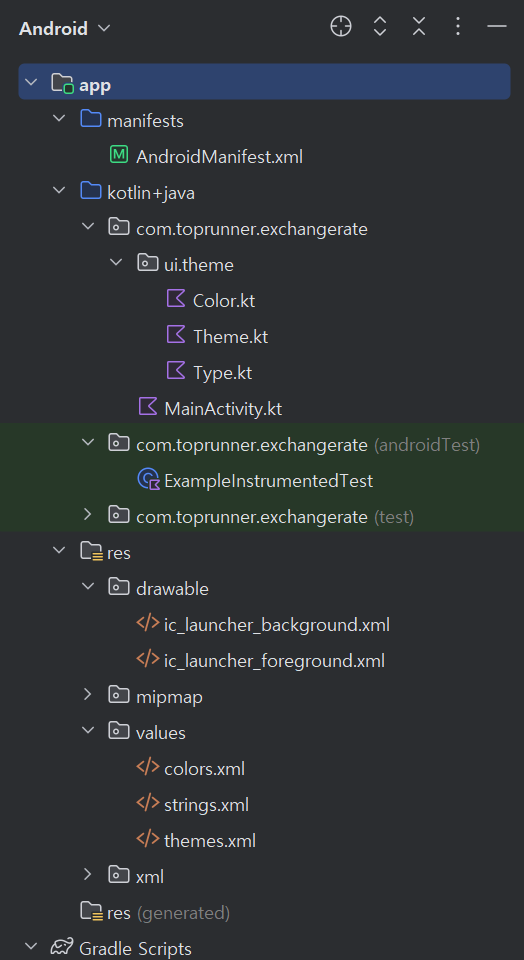Image resolution: width=524 pixels, height=960 pixels.
Task: Select the themes.xml file name
Action: [210, 841]
